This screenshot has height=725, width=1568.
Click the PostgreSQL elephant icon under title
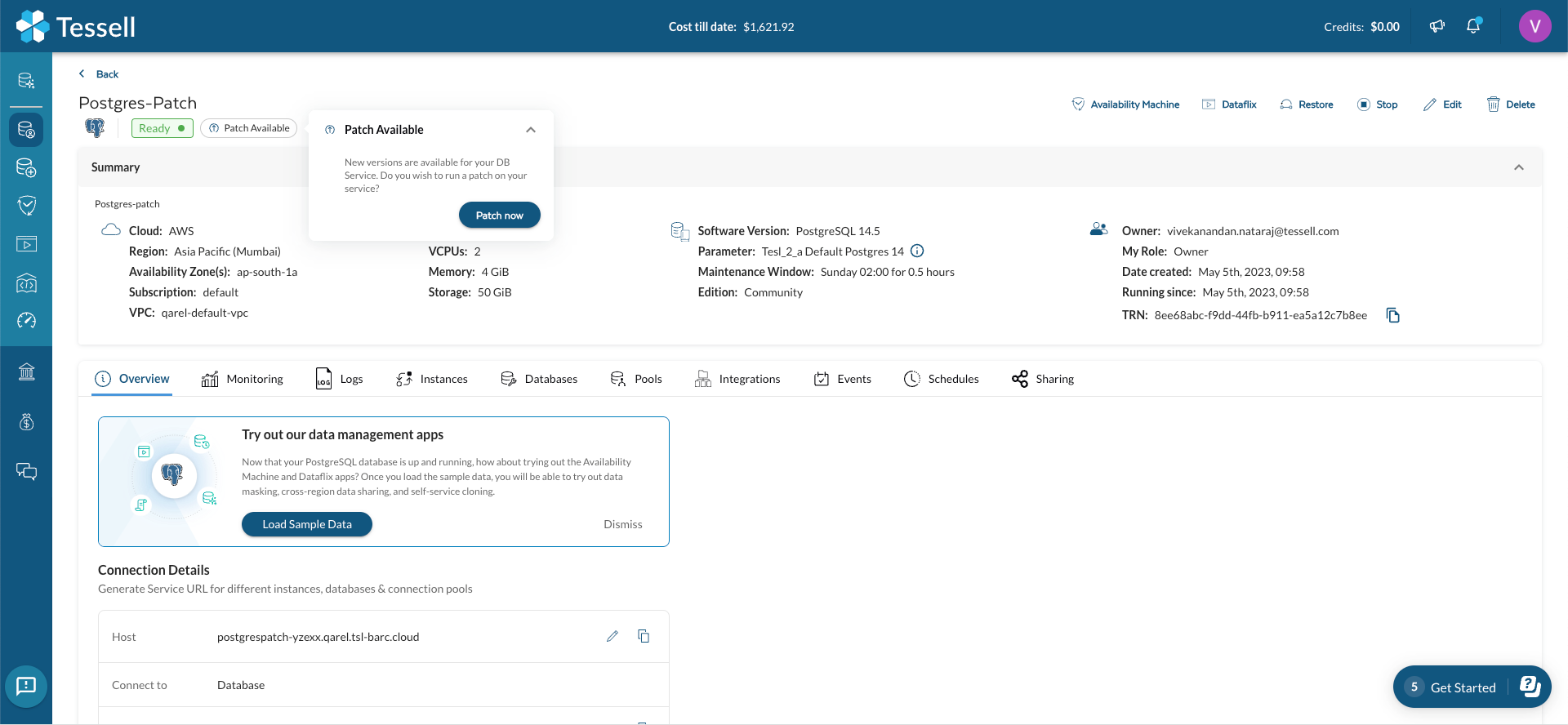95,128
